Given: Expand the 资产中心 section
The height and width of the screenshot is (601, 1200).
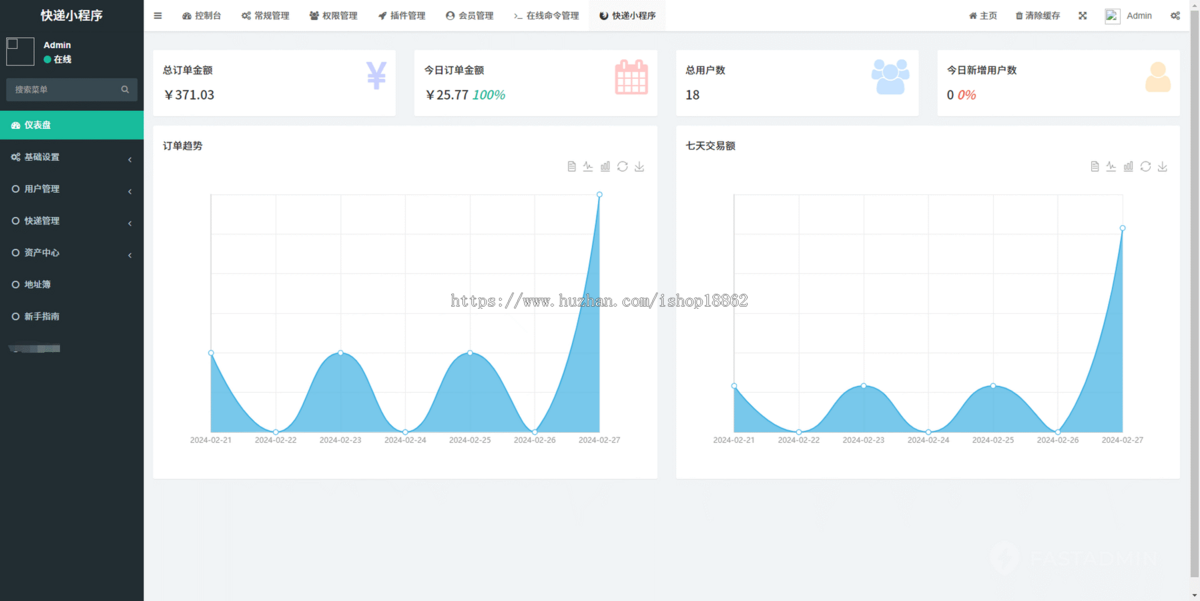Looking at the screenshot, I should [71, 253].
